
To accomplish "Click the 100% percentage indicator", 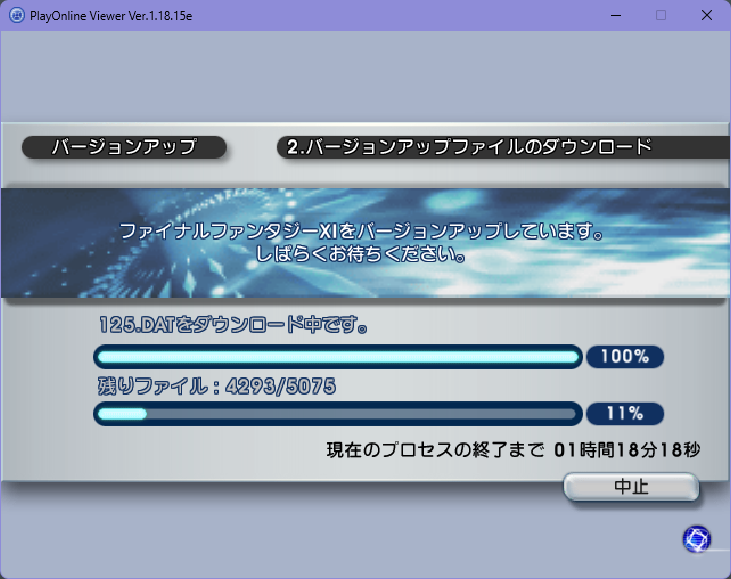I will [625, 357].
